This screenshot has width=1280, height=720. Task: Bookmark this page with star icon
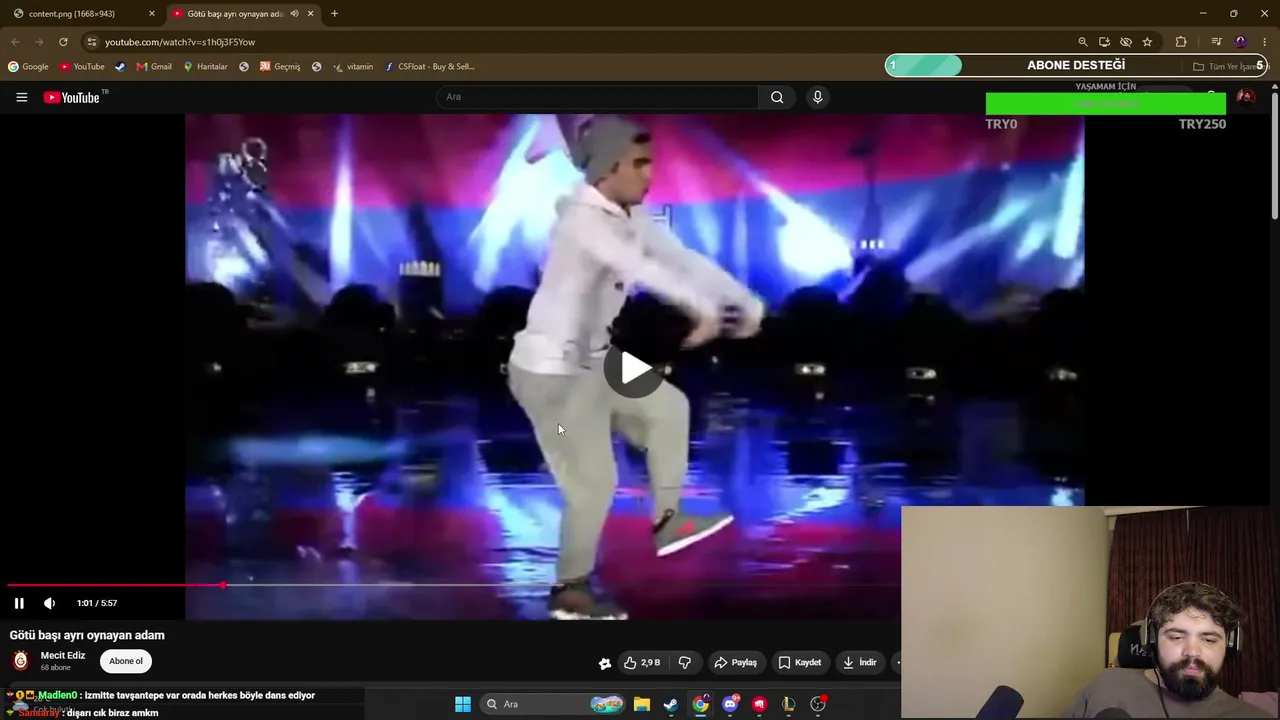pos(1147,42)
